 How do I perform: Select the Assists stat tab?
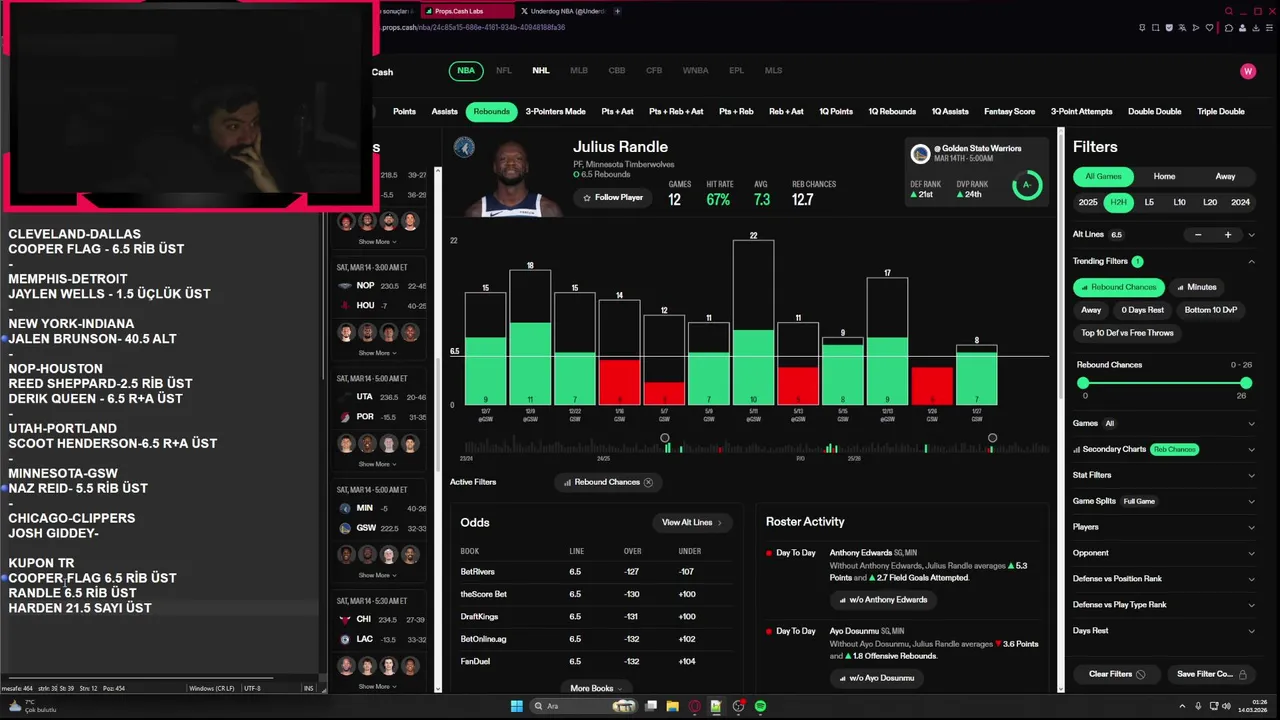(445, 112)
